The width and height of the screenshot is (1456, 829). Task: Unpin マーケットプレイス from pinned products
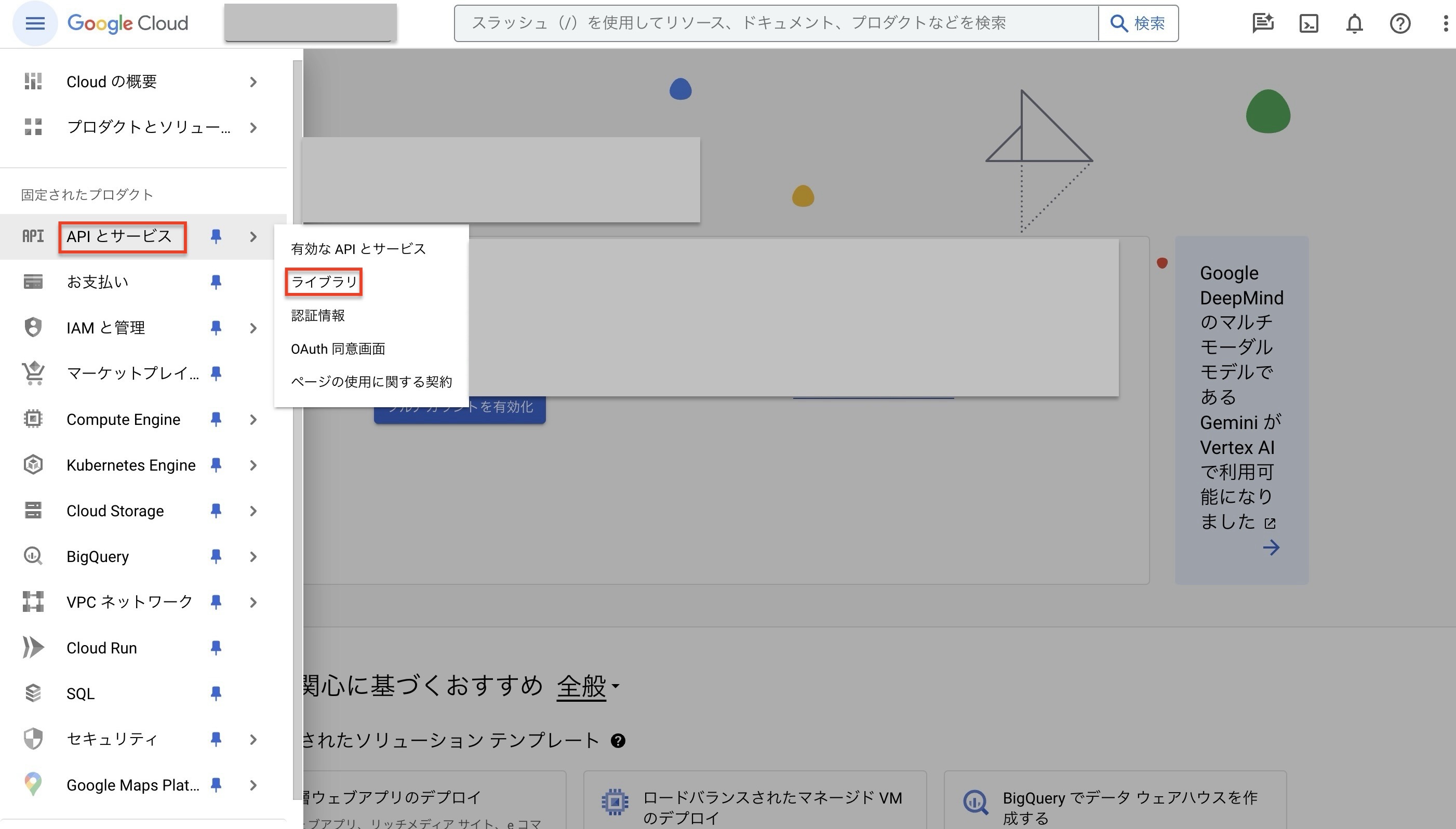[x=216, y=373]
